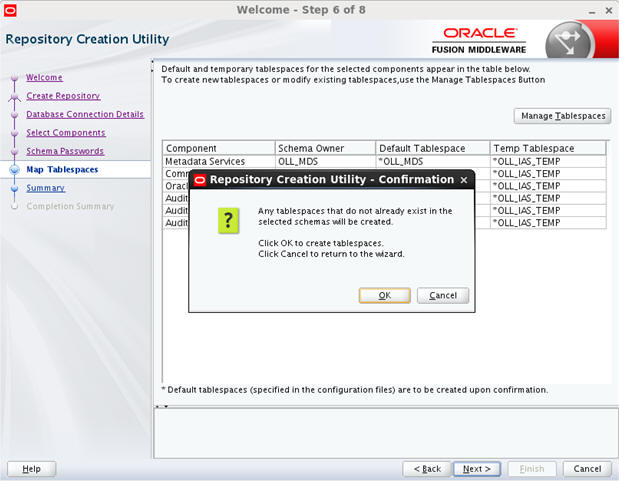Click the Schema Owner column header
The image size is (619, 481).
click(325, 148)
